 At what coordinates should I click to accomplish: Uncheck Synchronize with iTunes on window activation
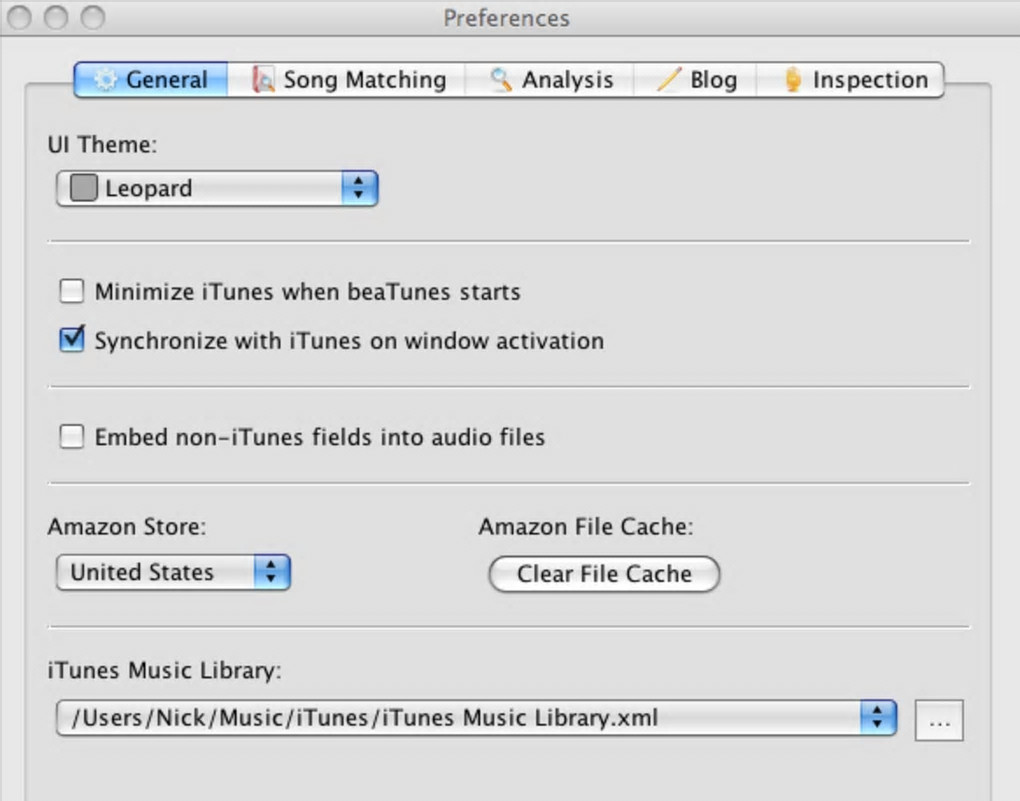pos(72,340)
